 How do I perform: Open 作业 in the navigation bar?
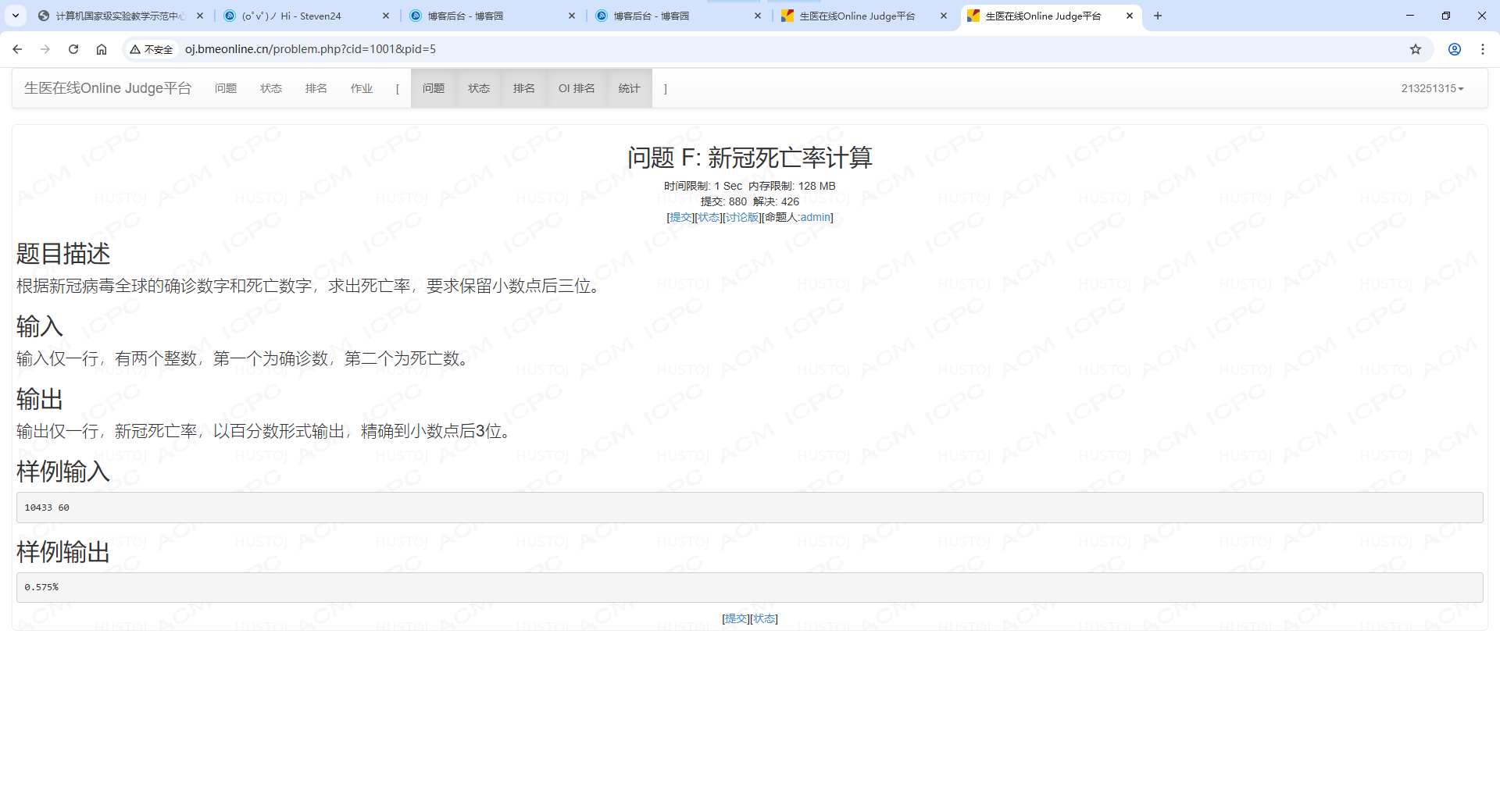click(x=362, y=88)
